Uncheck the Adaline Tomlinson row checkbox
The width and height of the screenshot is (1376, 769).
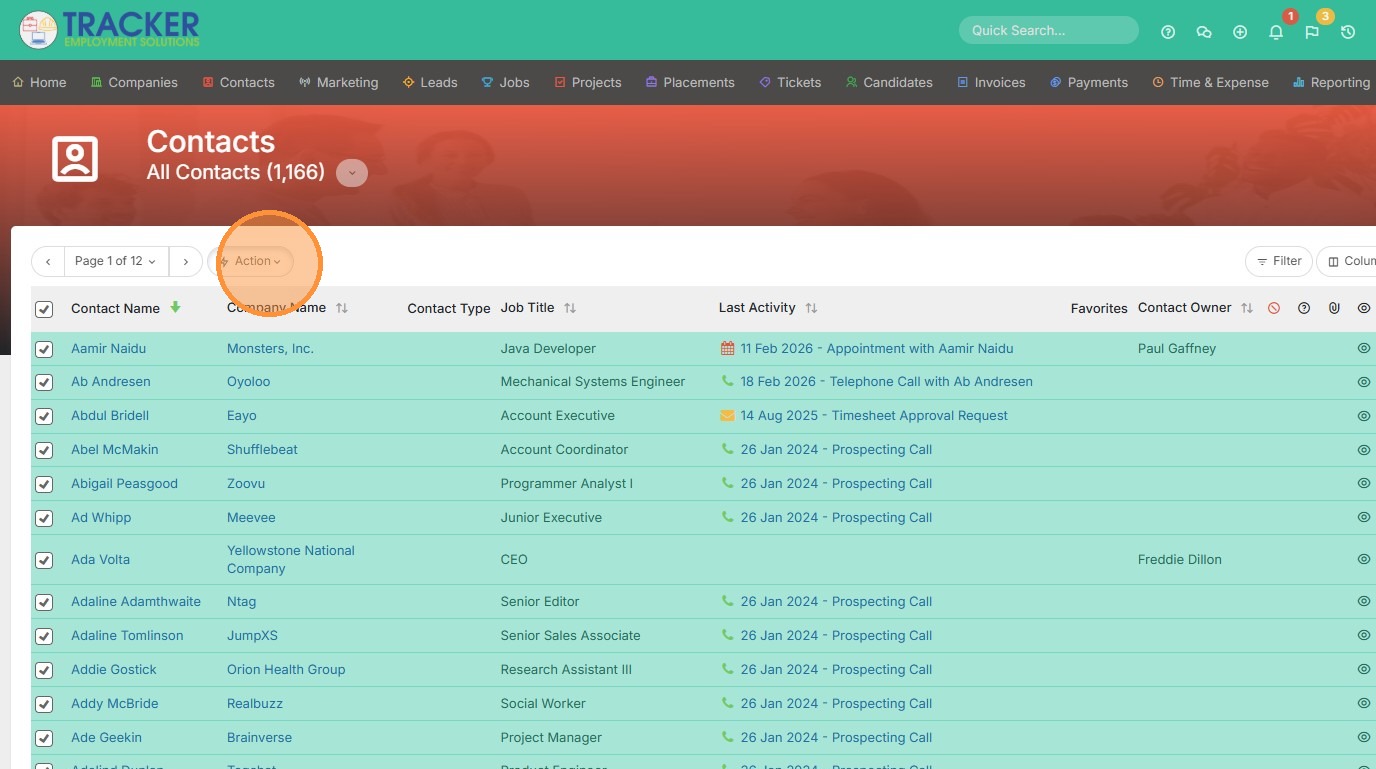point(44,636)
